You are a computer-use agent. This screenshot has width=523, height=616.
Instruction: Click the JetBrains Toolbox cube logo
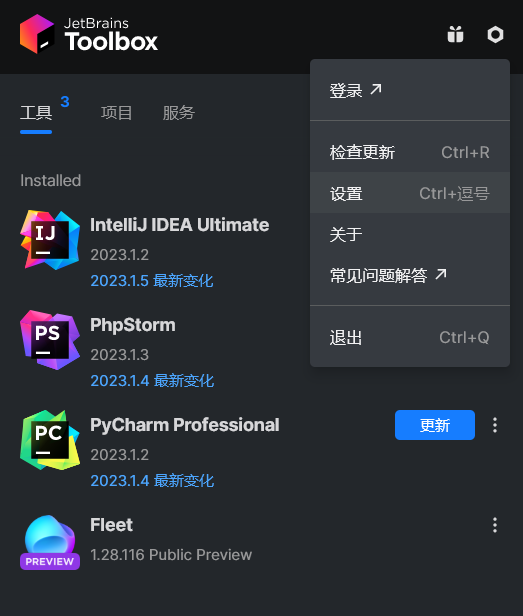click(37, 34)
